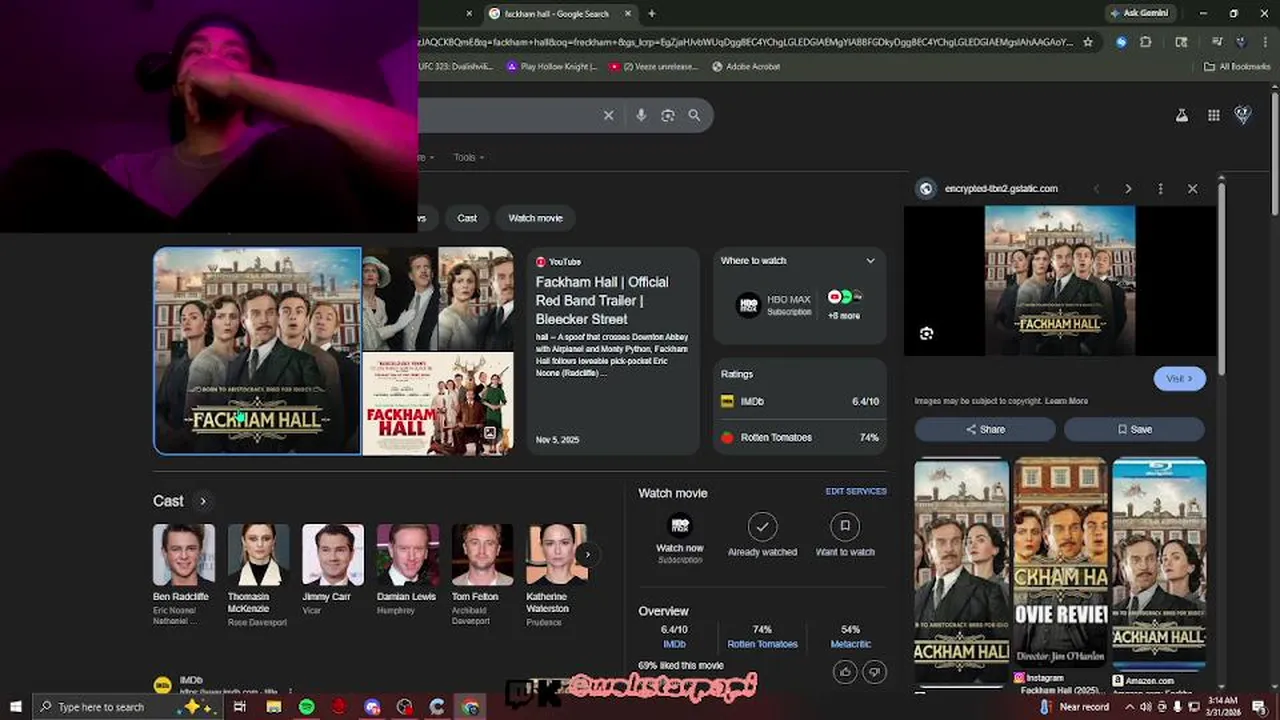Click the browser address bar URL
The height and width of the screenshot is (720, 1280).
[x=745, y=42]
